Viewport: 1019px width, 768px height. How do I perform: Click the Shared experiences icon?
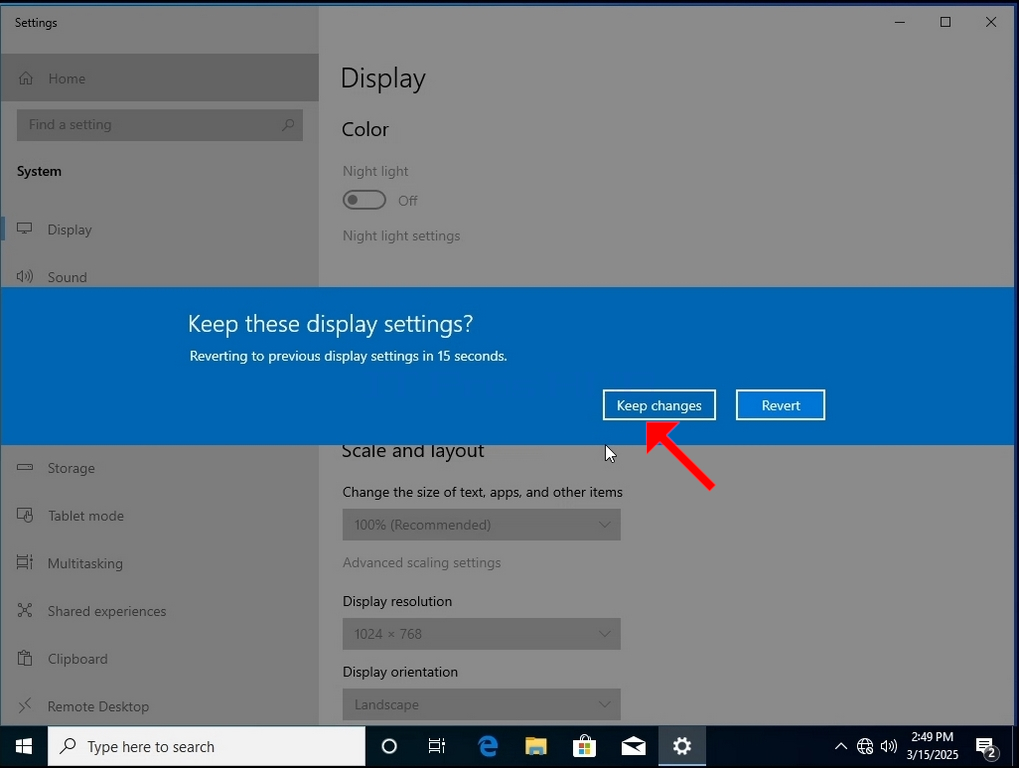pyautogui.click(x=25, y=610)
